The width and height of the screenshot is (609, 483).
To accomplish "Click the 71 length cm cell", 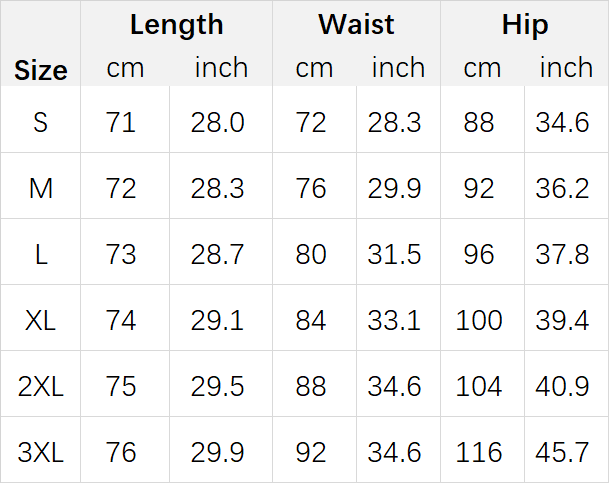I will coord(121,122).
